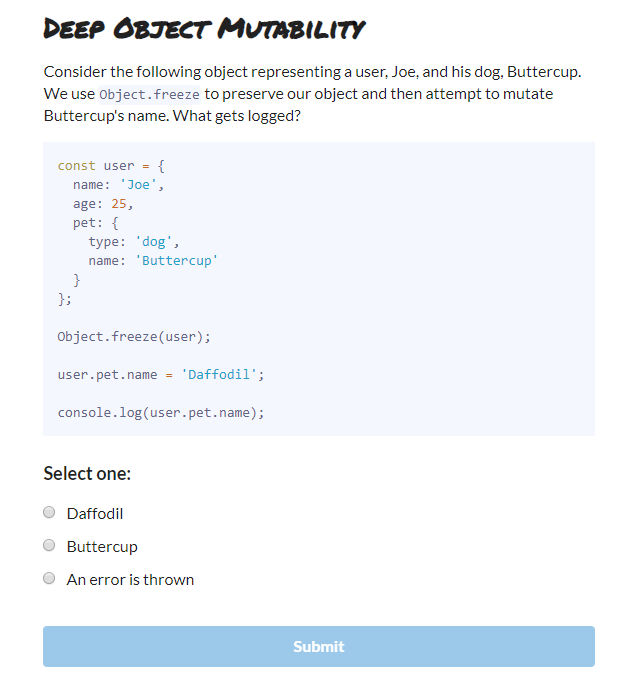Click the 'Buttercup' answer label text
Image resolution: width=635 pixels, height=698 pixels.
point(102,547)
